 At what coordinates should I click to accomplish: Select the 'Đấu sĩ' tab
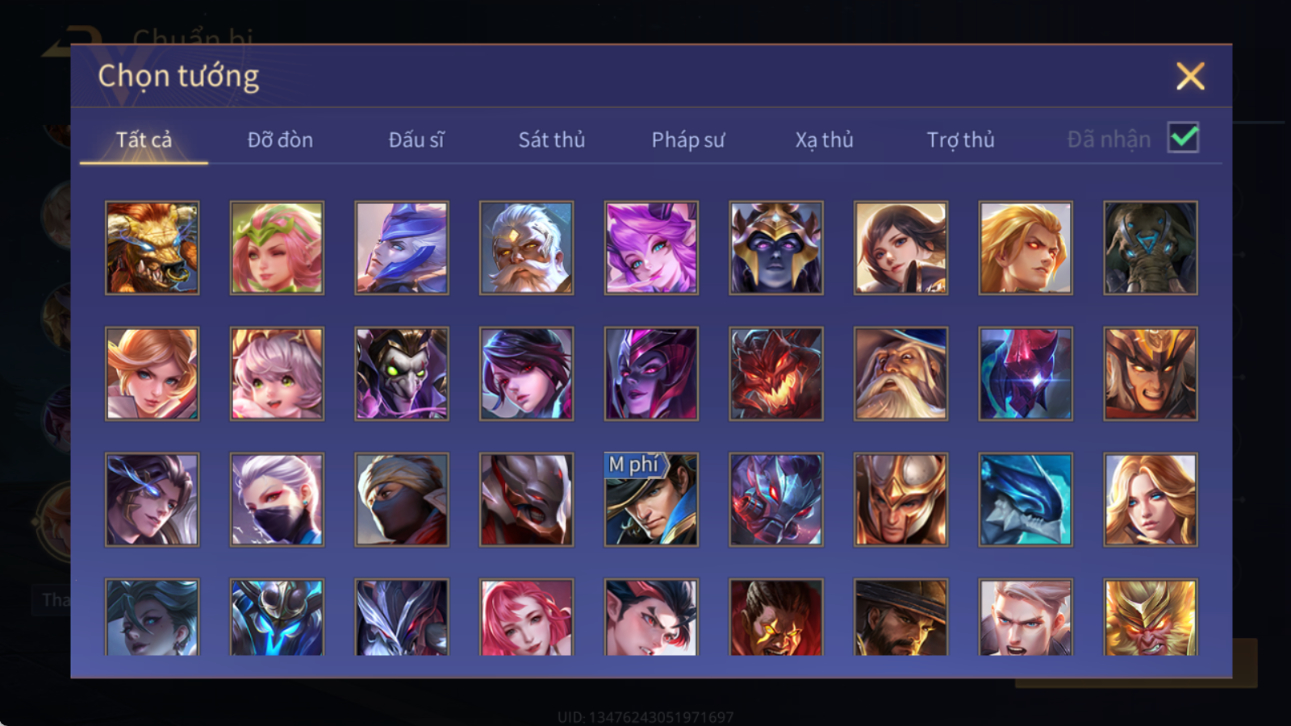point(416,140)
